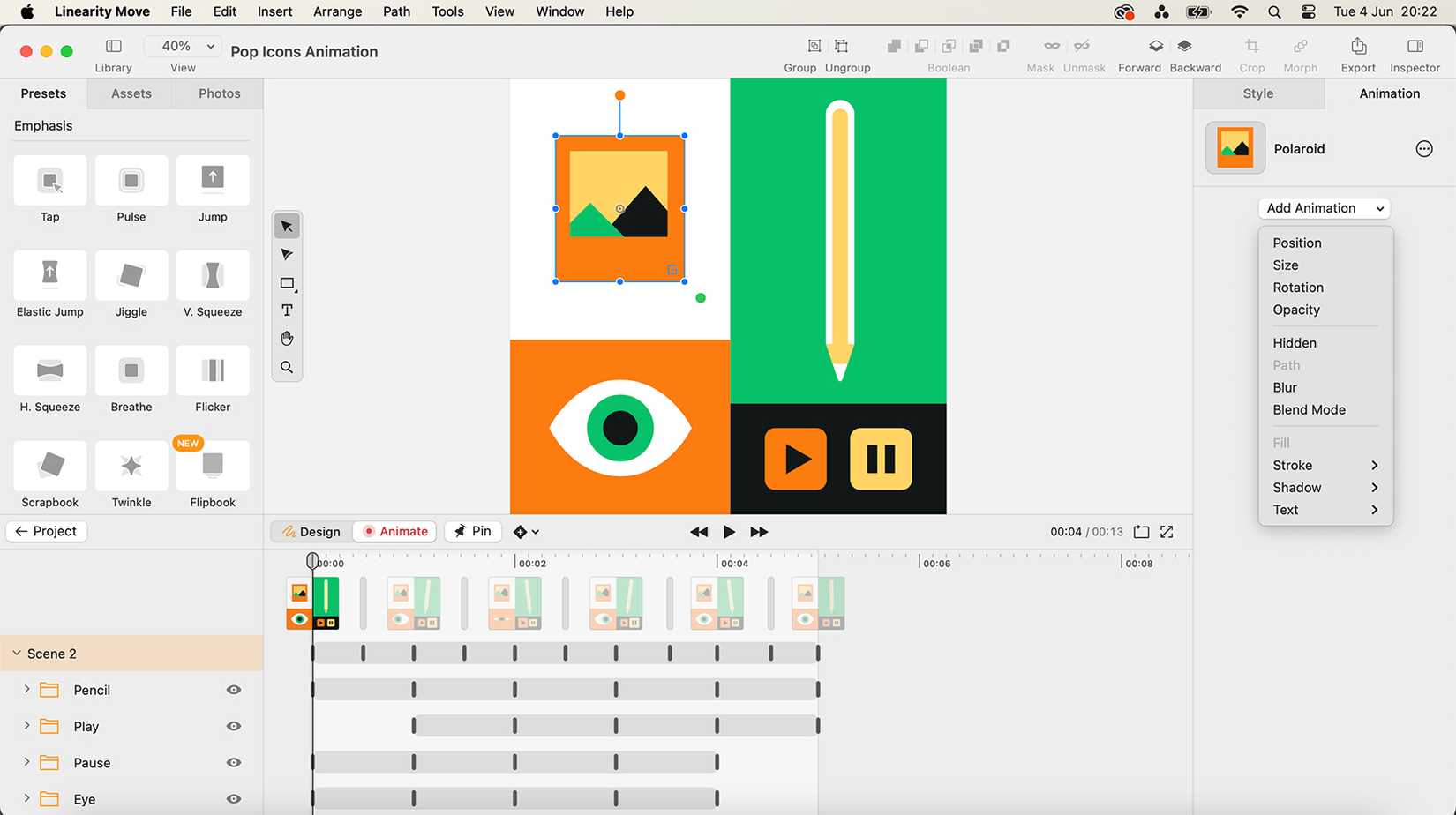Switch to the Assets tab
Screen dimensions: 1456x815
pyautogui.click(x=131, y=93)
